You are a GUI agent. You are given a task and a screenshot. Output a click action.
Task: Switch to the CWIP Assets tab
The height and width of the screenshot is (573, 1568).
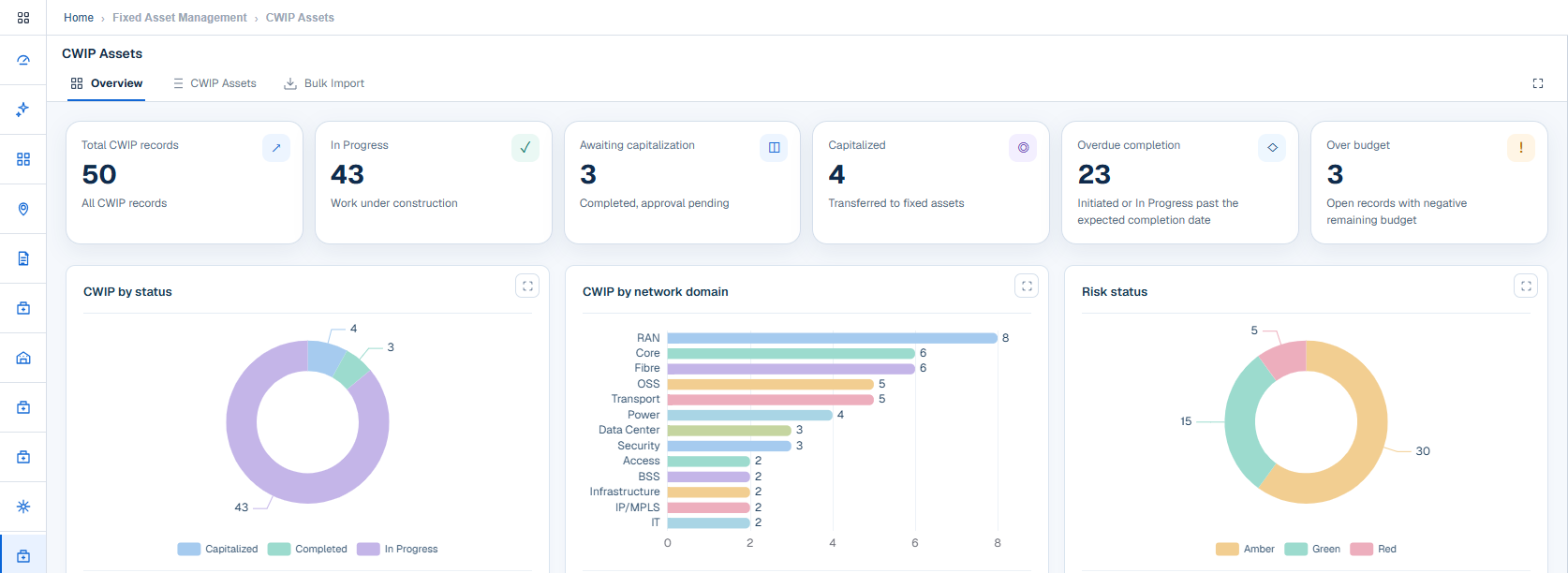pyautogui.click(x=214, y=83)
